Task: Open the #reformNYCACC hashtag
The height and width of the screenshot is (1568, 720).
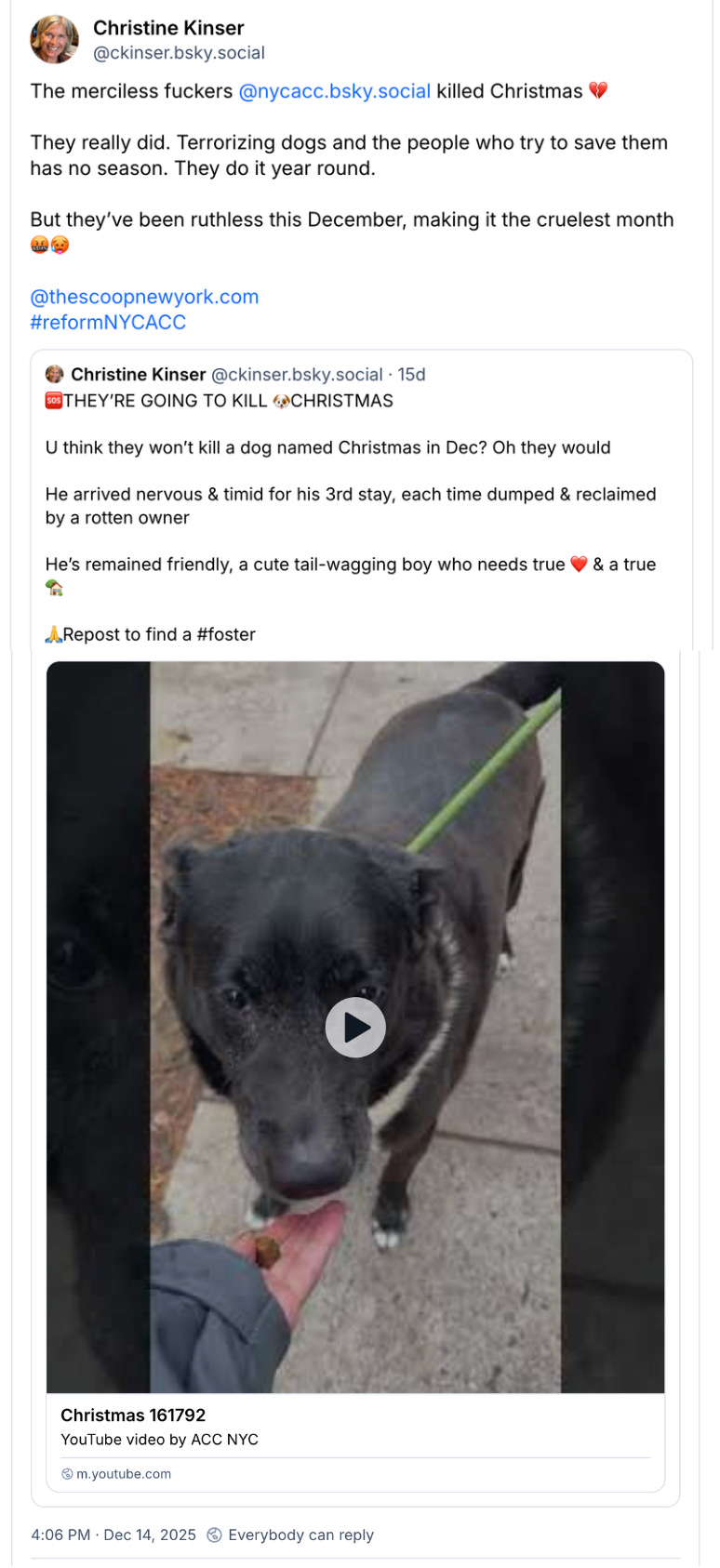Action: (108, 322)
